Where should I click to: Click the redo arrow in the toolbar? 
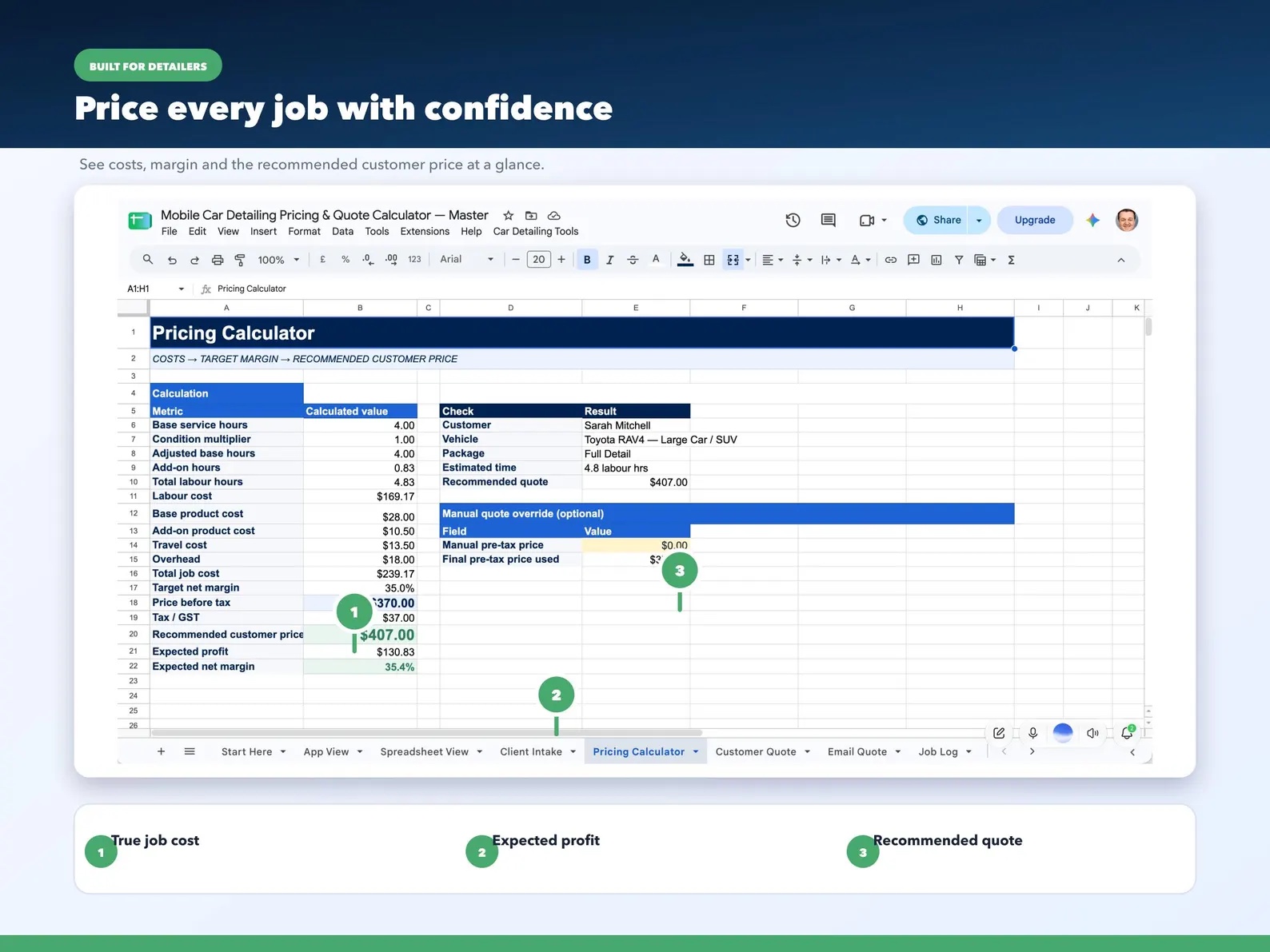(x=194, y=260)
